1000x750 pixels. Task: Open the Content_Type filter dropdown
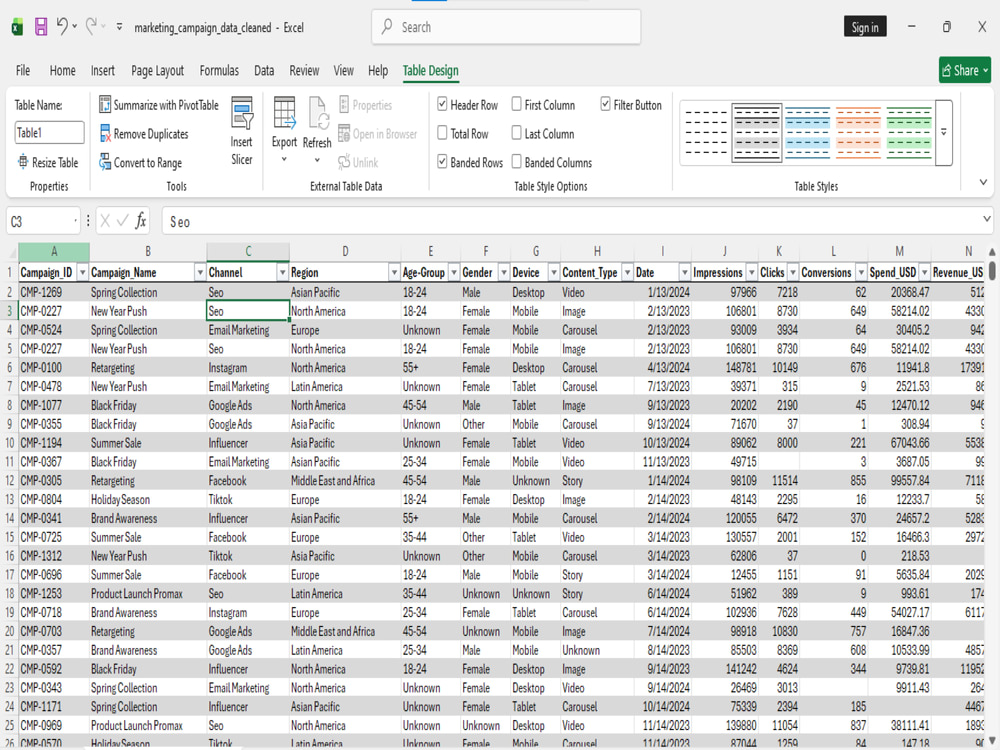(627, 273)
